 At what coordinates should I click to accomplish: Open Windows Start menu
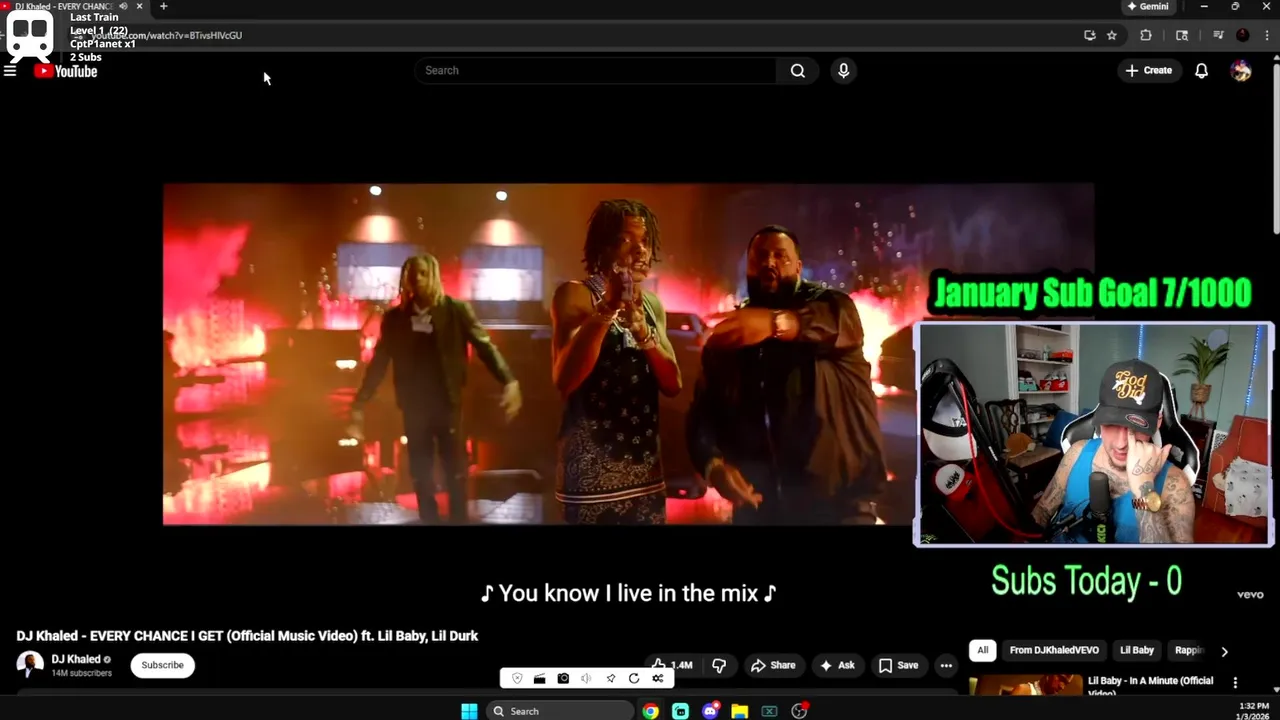[x=469, y=711]
